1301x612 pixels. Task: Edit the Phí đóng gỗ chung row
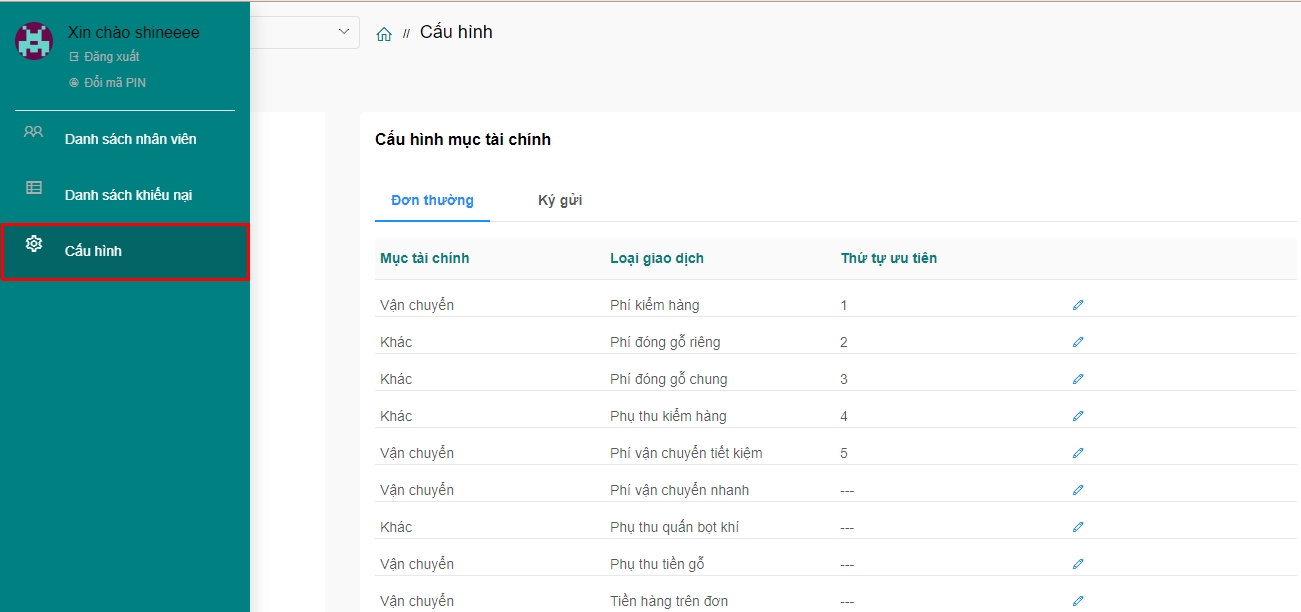[1078, 379]
